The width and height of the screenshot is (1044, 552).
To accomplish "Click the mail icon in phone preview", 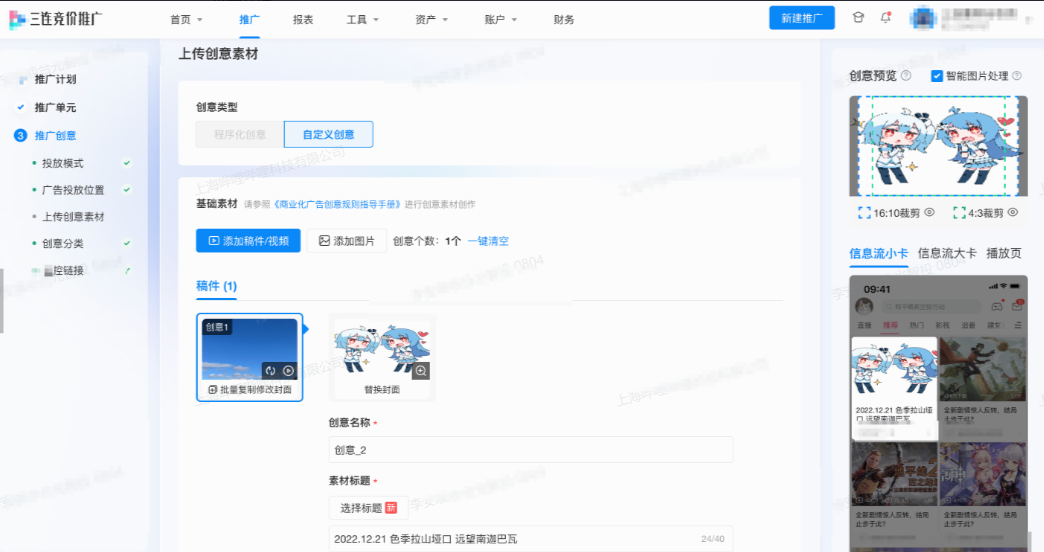I will pyautogui.click(x=1017, y=306).
